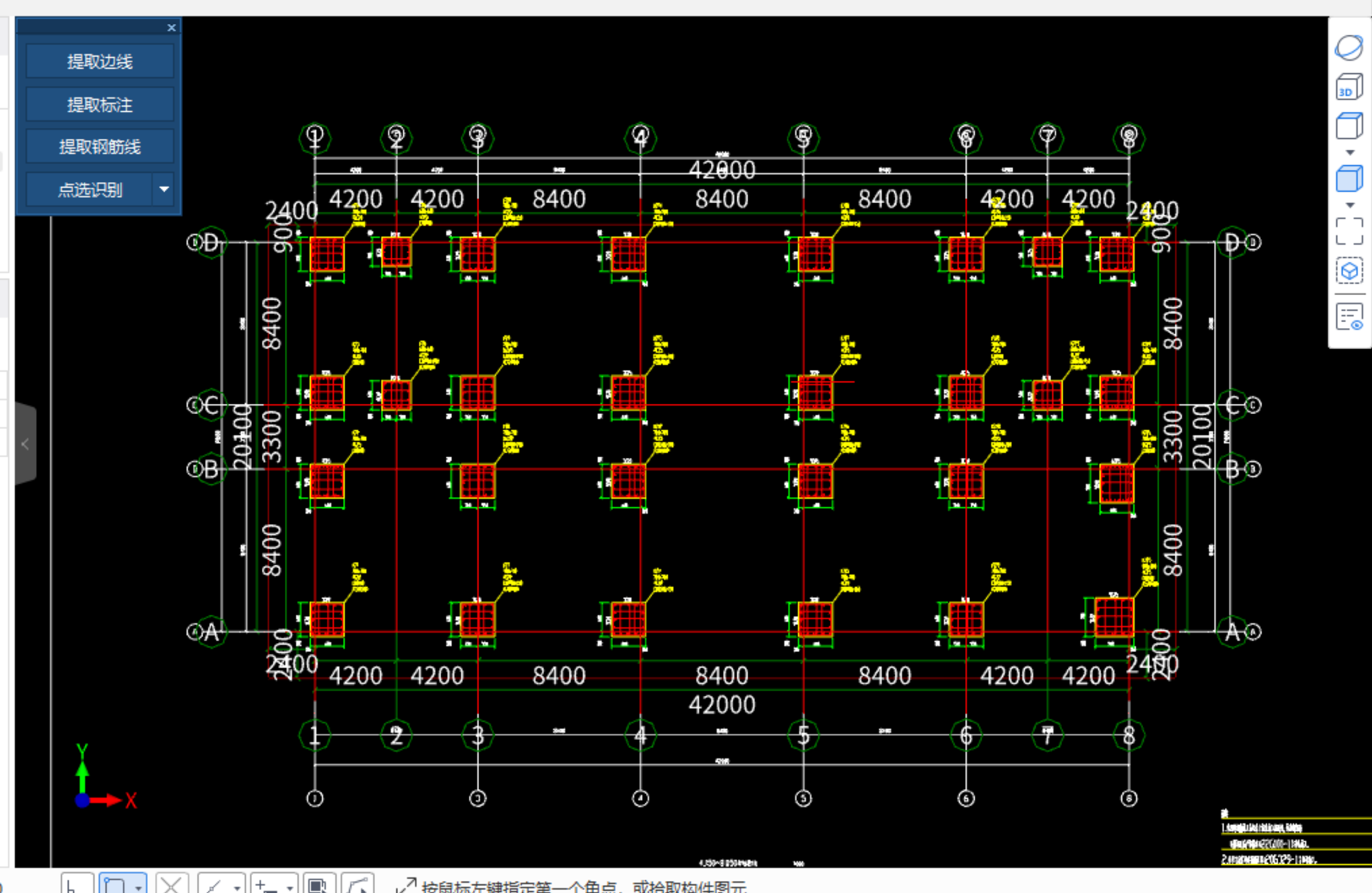Screen dimensions: 1372x893
Task: Click the left 20100 vertical dimension text
Action: [242, 436]
